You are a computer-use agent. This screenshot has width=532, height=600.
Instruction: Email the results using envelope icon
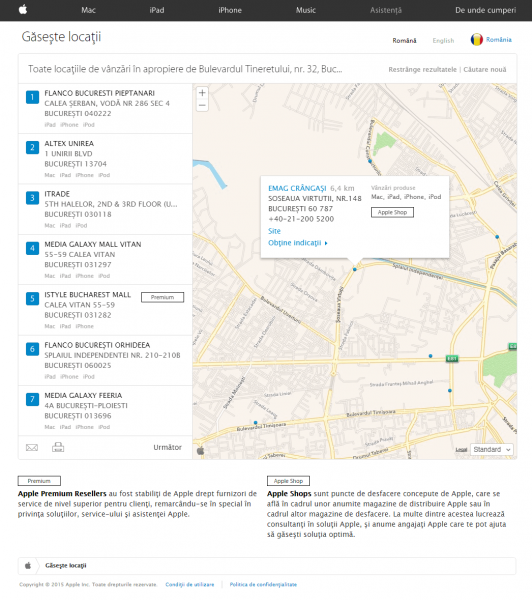(32, 447)
